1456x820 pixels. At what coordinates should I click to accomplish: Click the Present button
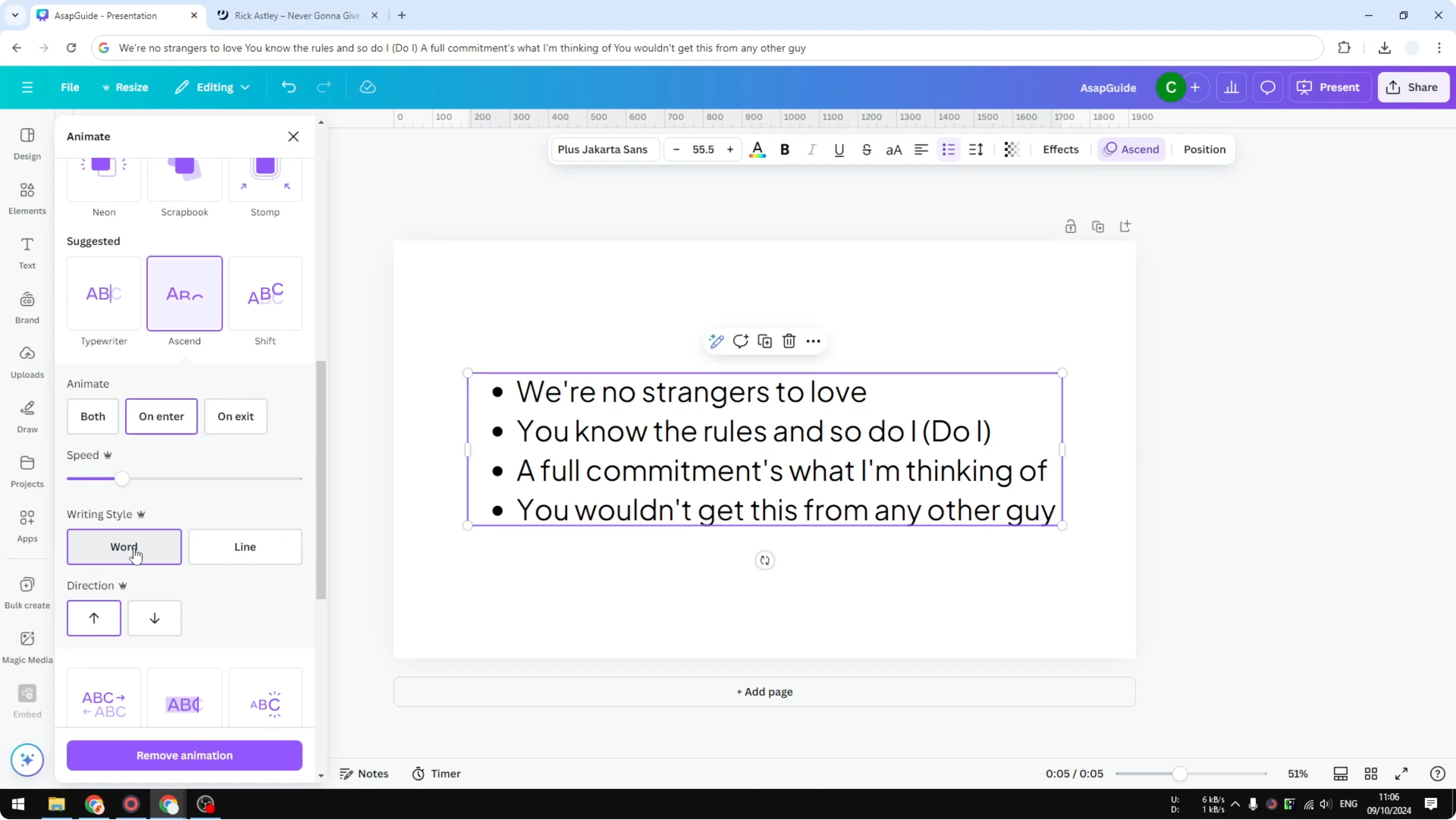[1330, 87]
